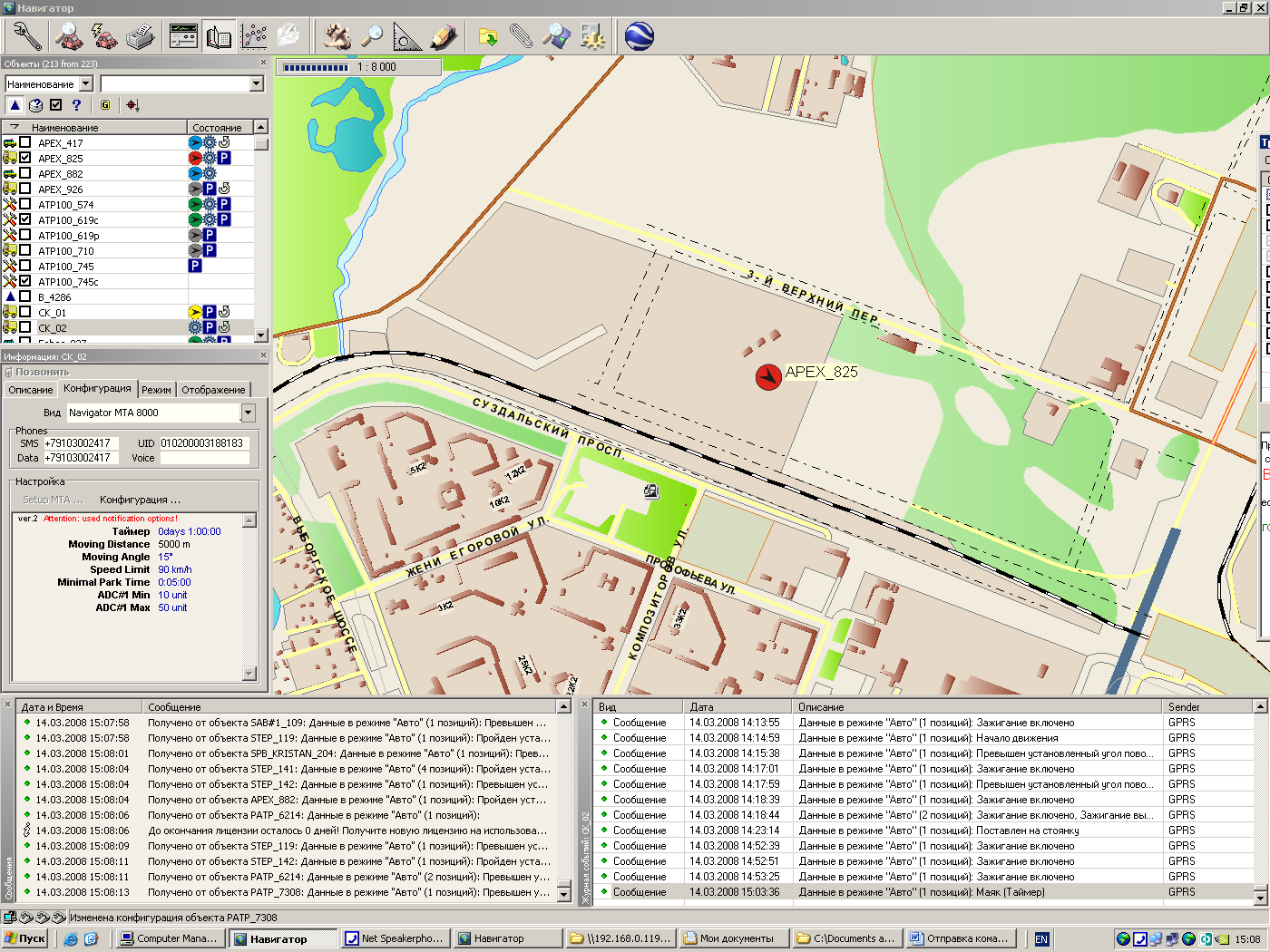Open the wrench settings tool
Image resolution: width=1270 pixels, height=952 pixels.
[x=26, y=36]
